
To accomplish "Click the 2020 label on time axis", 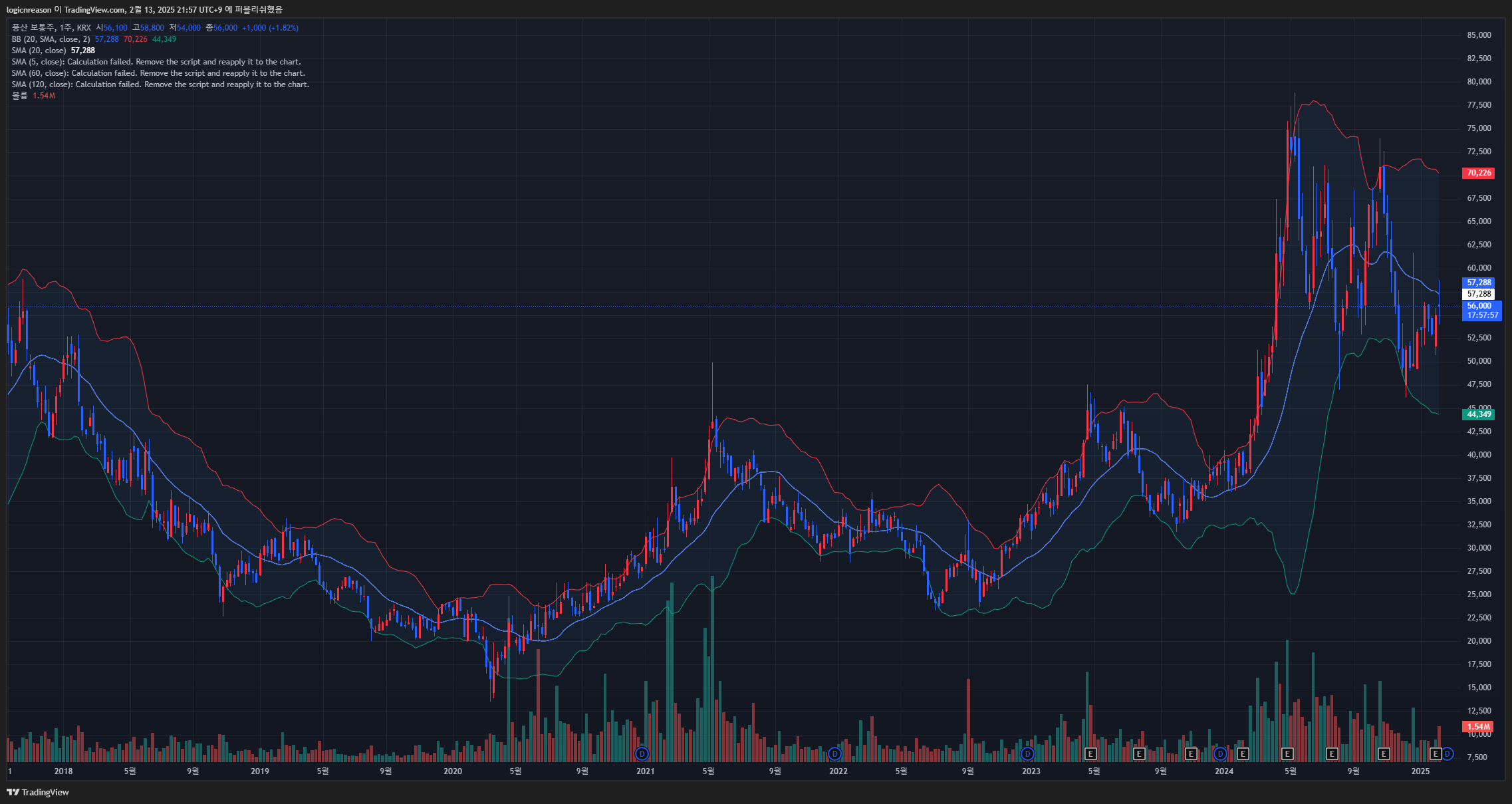I will (452, 771).
